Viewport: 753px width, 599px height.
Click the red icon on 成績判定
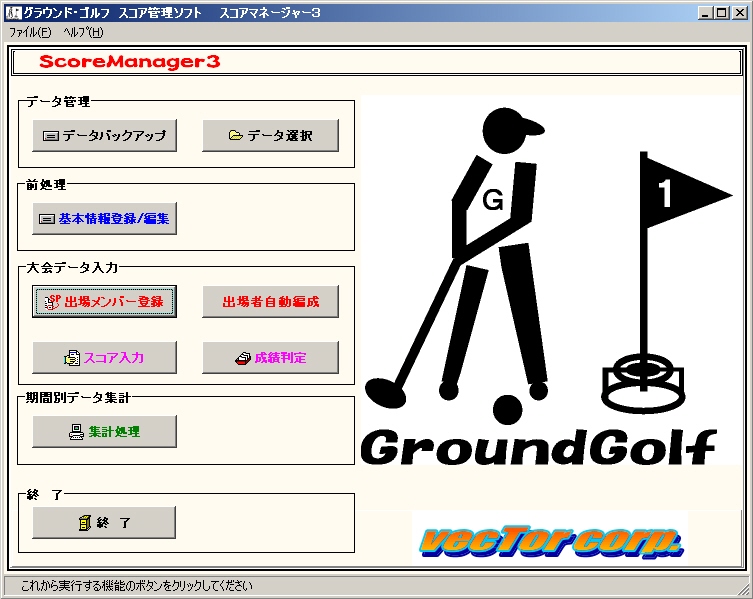point(243,358)
